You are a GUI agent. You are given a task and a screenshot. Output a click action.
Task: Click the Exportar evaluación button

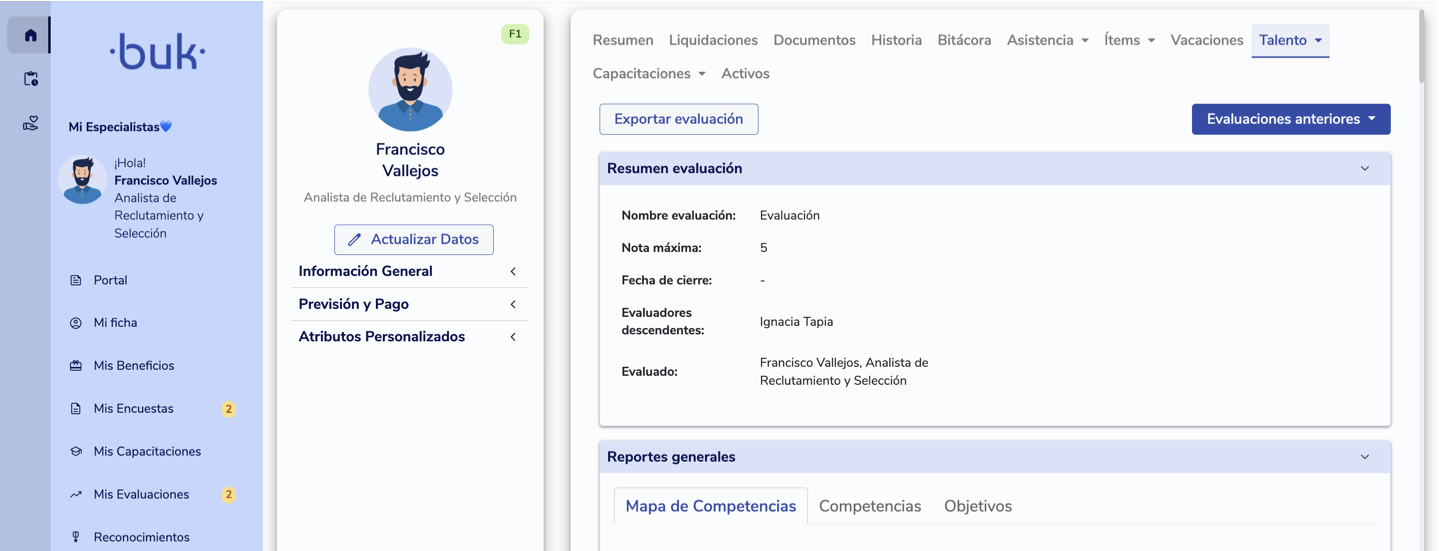click(x=678, y=119)
